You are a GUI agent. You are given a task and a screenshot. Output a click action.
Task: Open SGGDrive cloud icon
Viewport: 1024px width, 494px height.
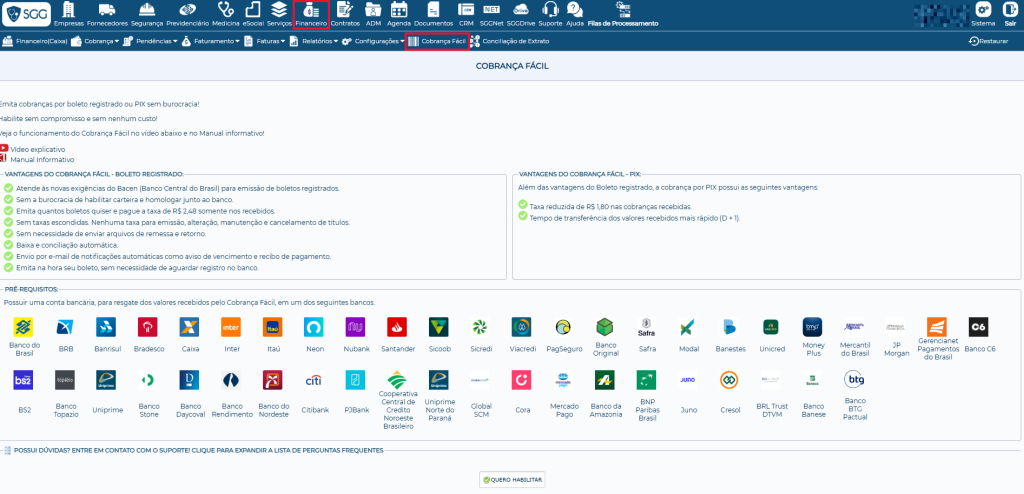[x=520, y=10]
